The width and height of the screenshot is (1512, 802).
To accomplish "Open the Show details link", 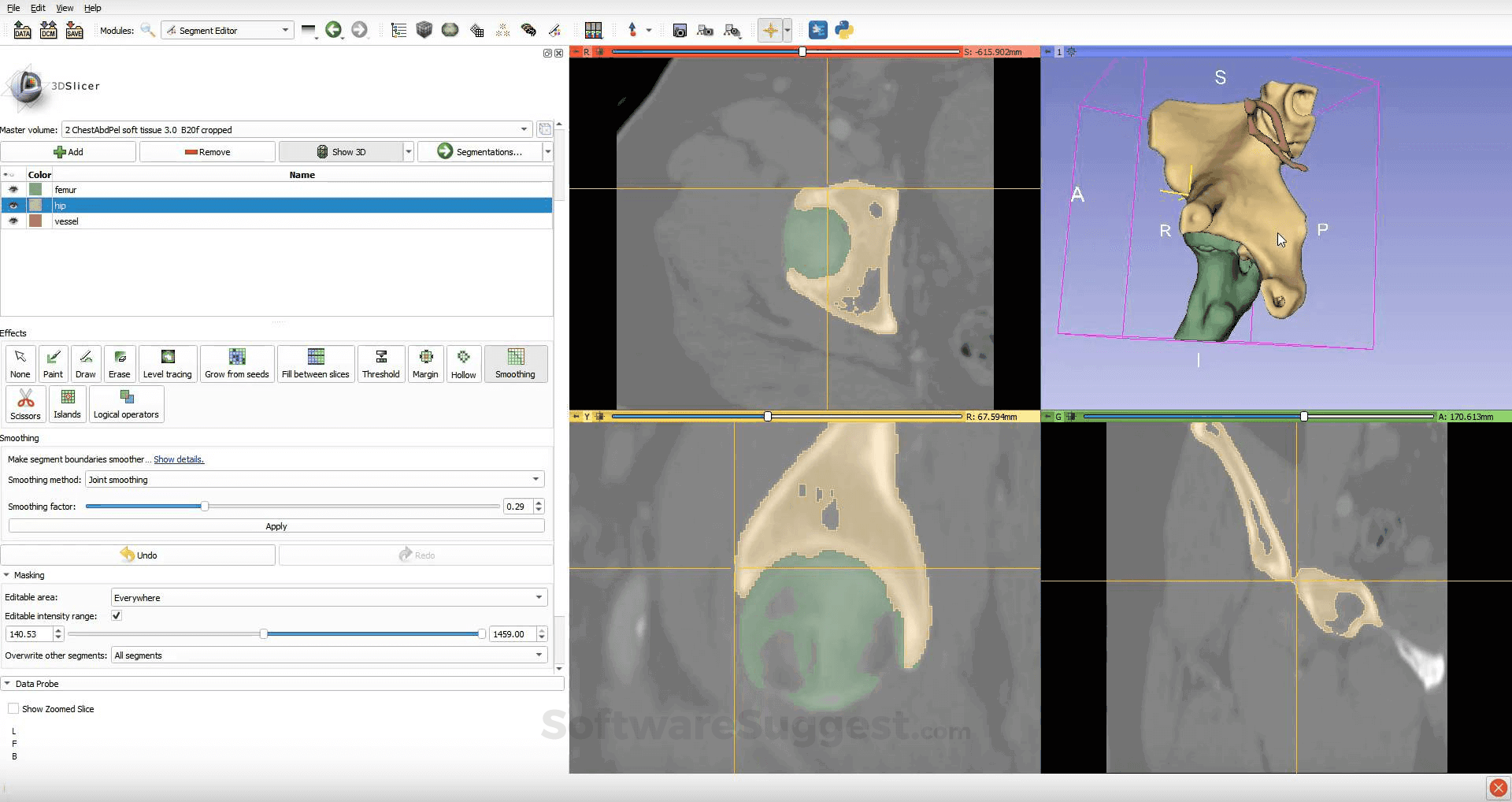I will (x=179, y=459).
